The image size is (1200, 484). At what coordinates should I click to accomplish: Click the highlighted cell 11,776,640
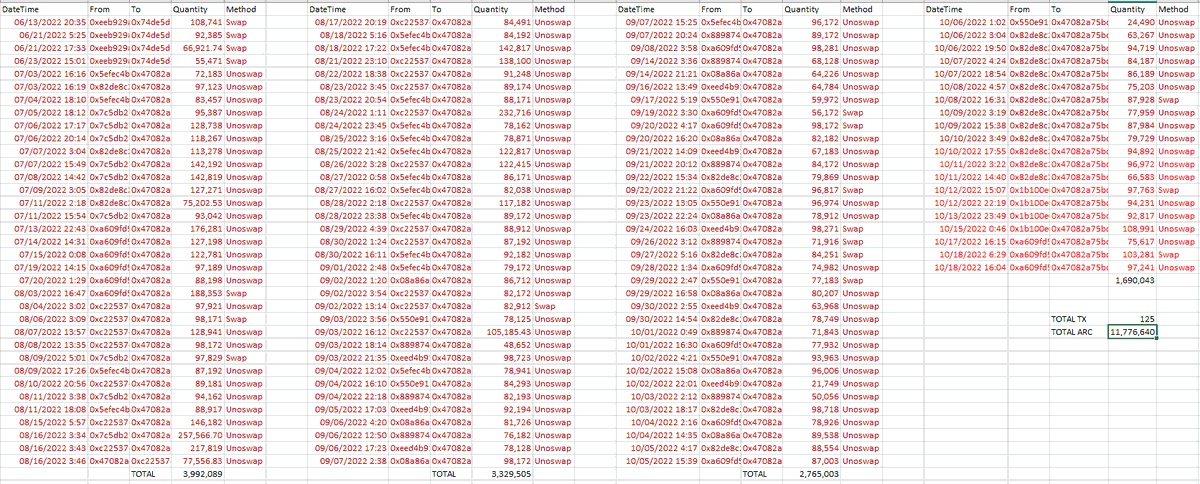(x=1132, y=331)
